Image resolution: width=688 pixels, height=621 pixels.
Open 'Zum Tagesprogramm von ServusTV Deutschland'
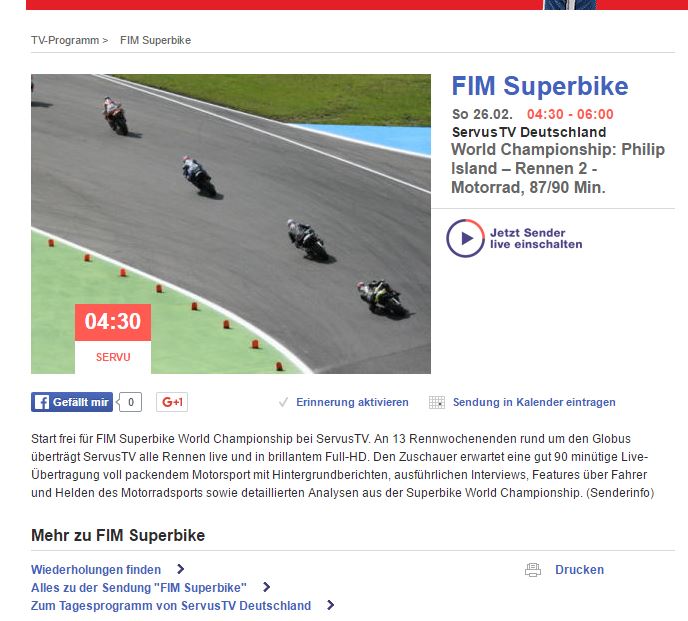click(171, 606)
